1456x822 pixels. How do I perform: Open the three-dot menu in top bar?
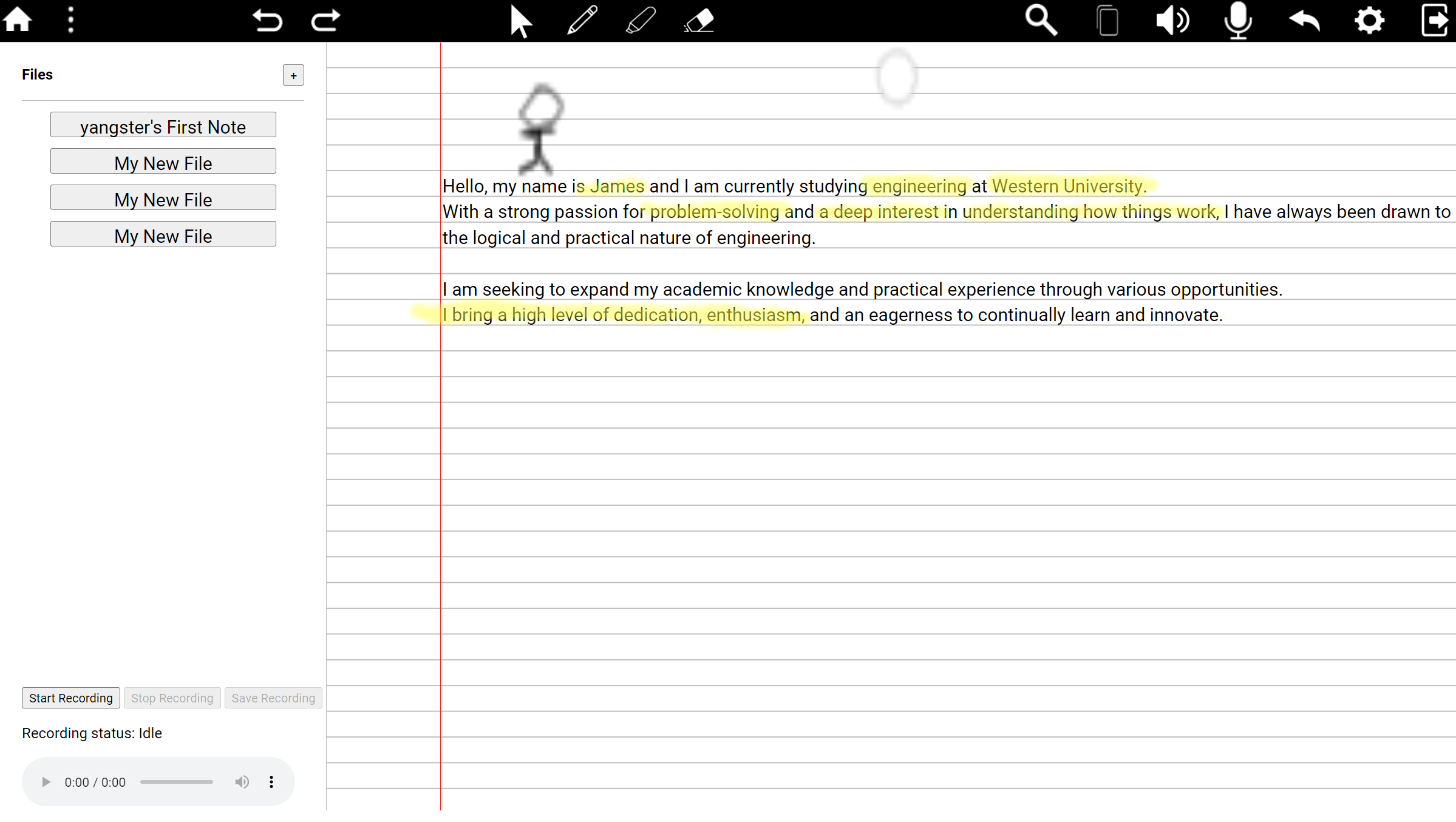(x=70, y=20)
